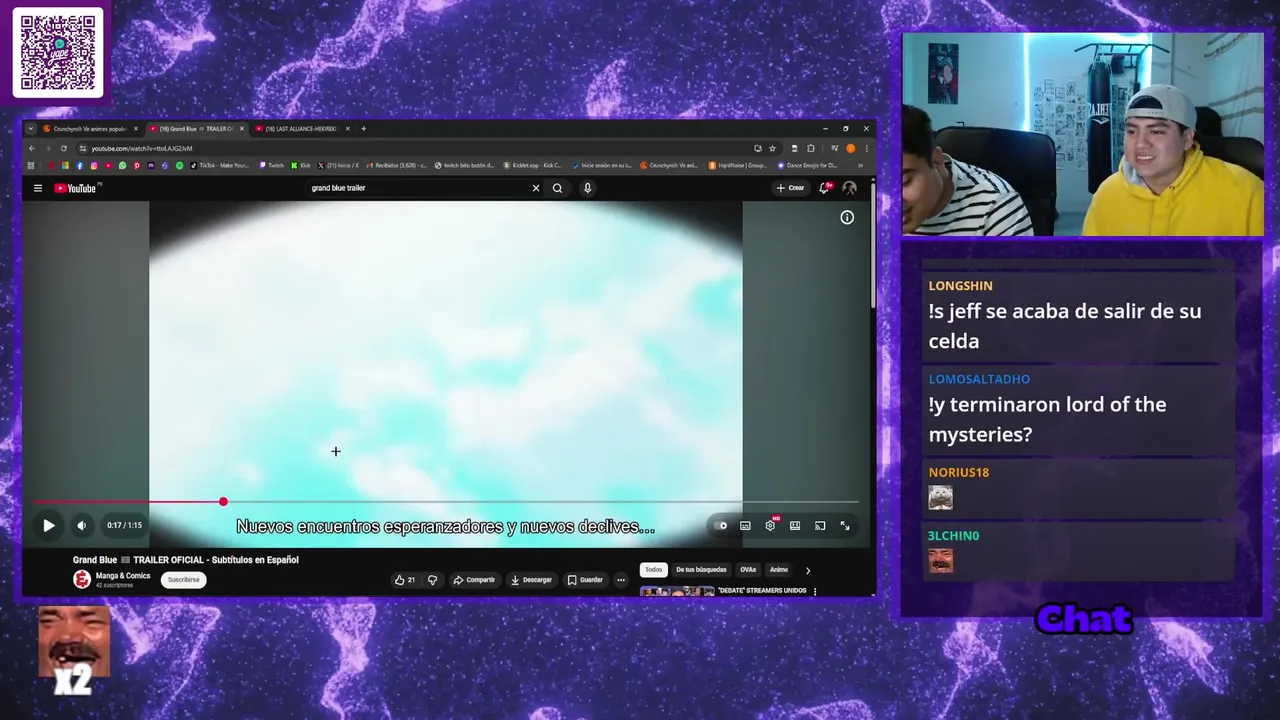Select the OVAs filter chip
Image resolution: width=1280 pixels, height=720 pixels.
(x=748, y=570)
